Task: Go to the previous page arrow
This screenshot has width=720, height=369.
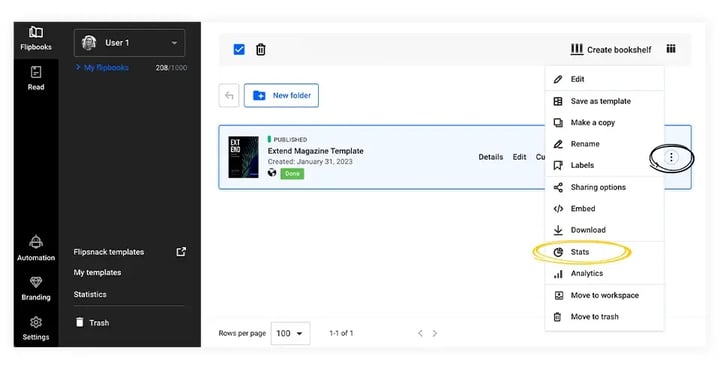Action: click(x=420, y=333)
